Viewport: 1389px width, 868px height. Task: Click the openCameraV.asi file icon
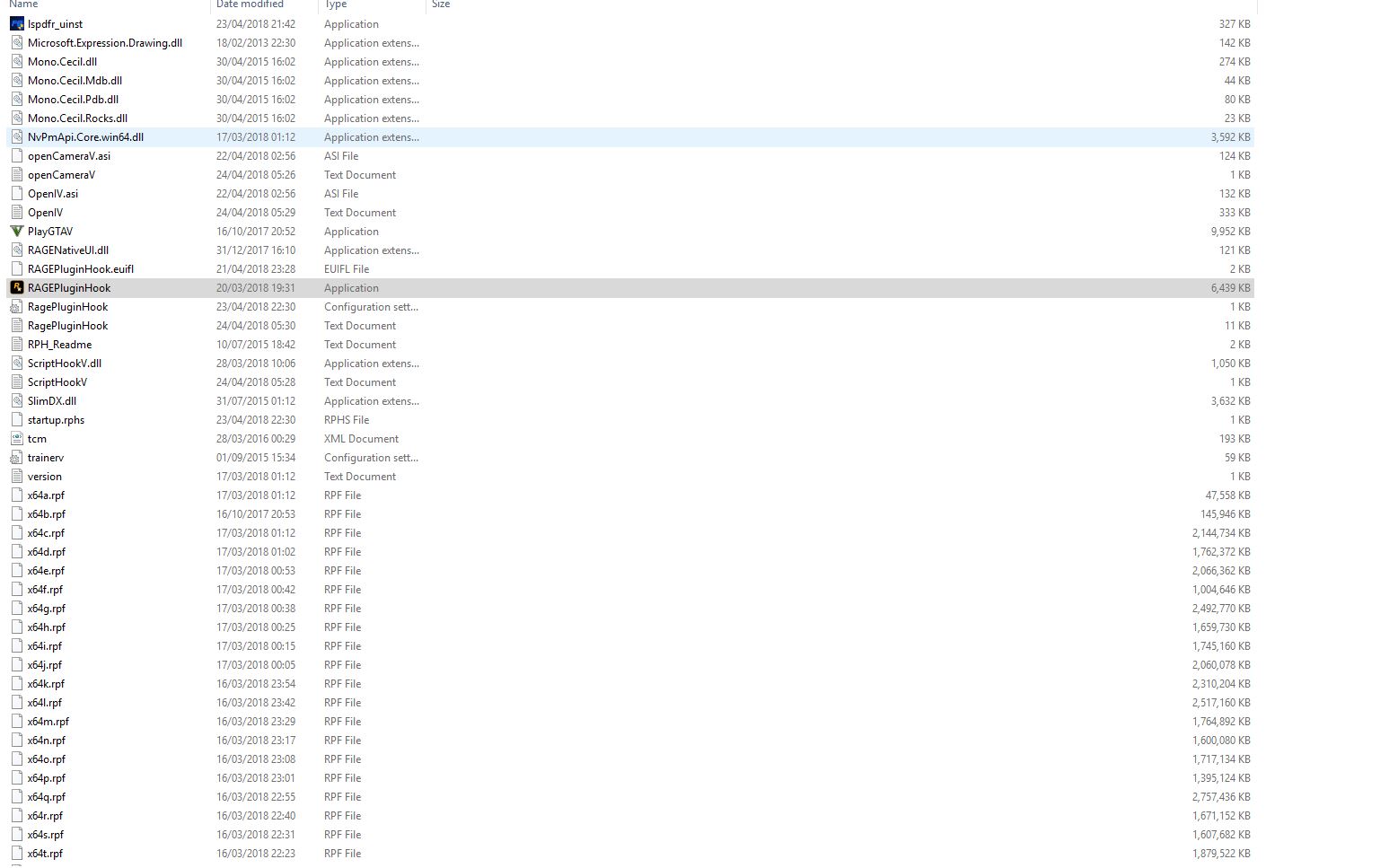(x=17, y=156)
